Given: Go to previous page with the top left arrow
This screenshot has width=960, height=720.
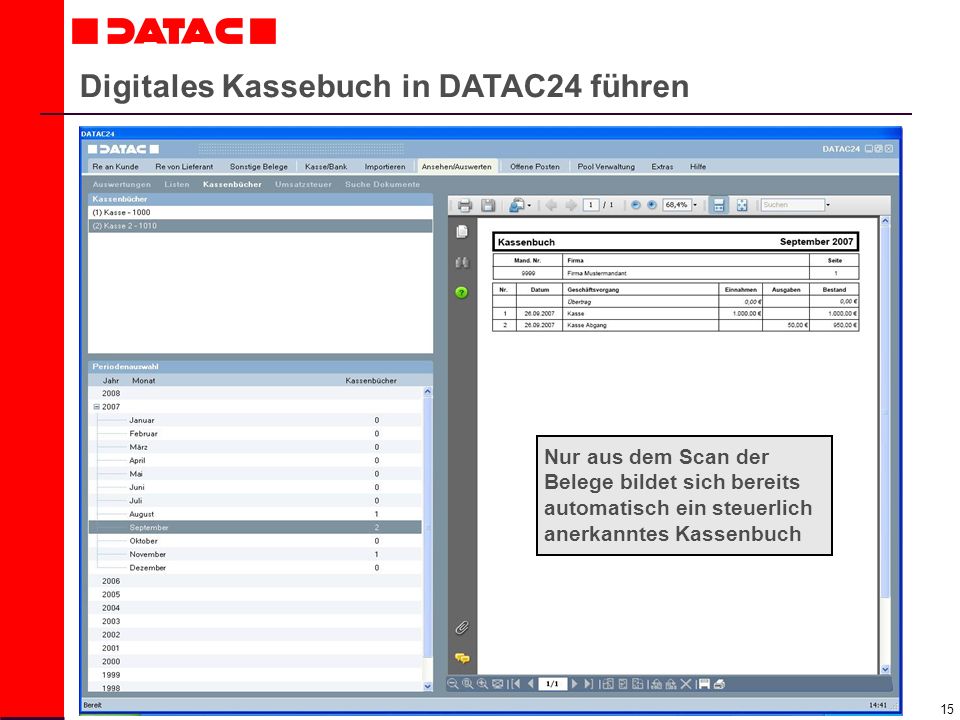Looking at the screenshot, I should [x=551, y=205].
